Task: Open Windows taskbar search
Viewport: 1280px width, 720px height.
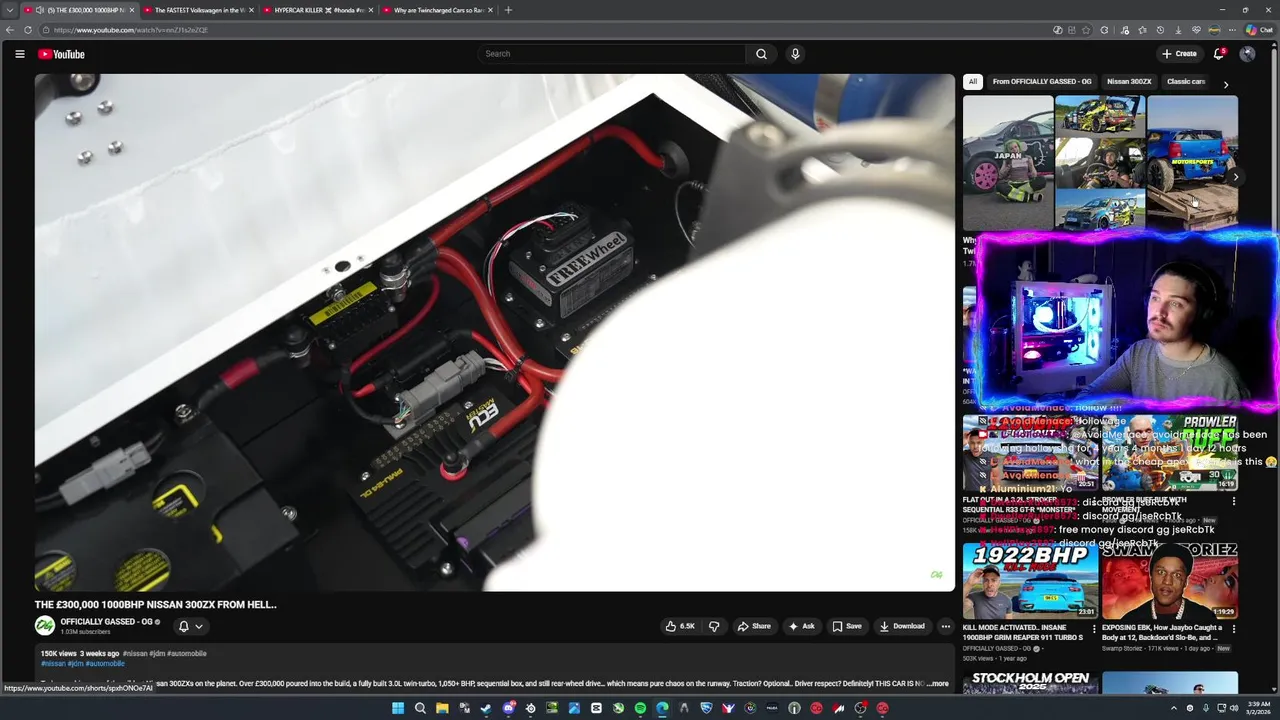Action: [420, 708]
